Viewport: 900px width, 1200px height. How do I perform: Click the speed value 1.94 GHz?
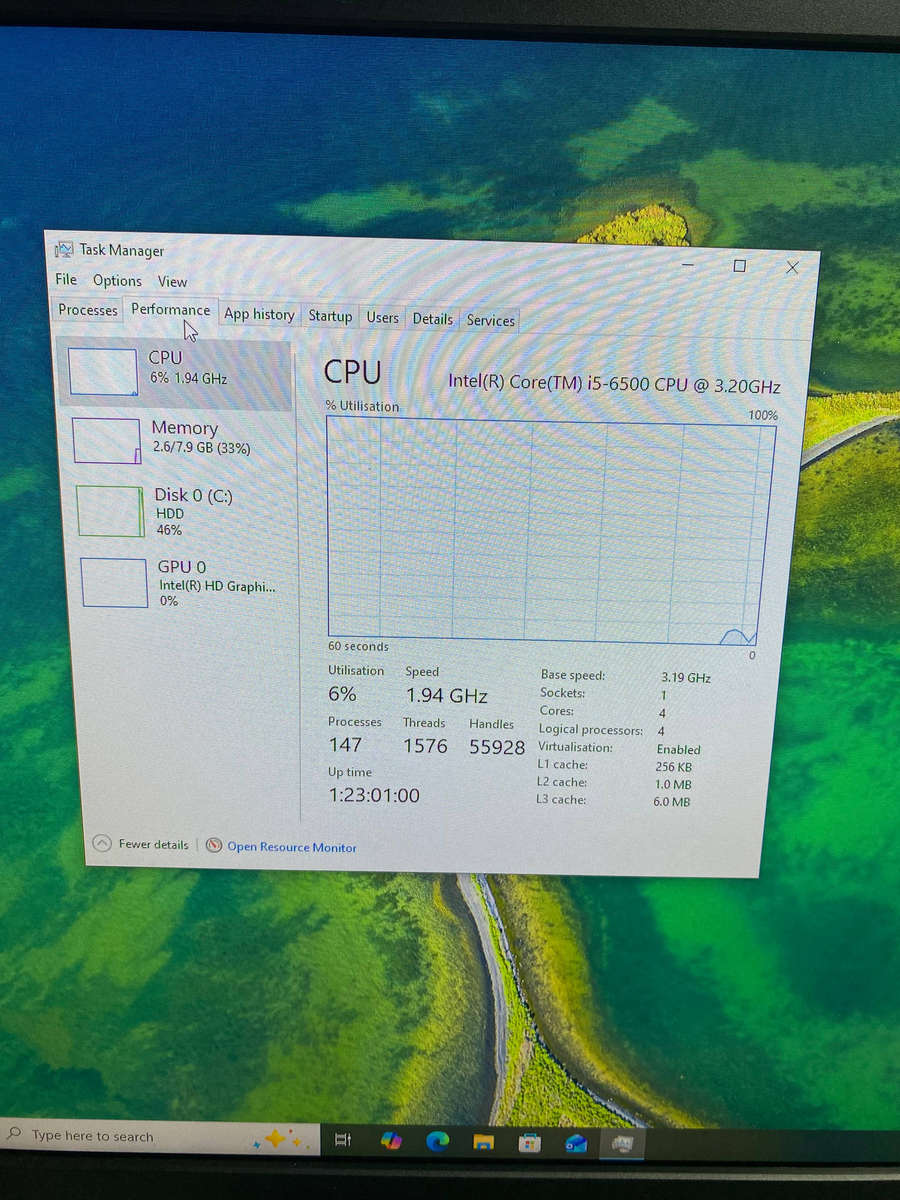(x=447, y=695)
